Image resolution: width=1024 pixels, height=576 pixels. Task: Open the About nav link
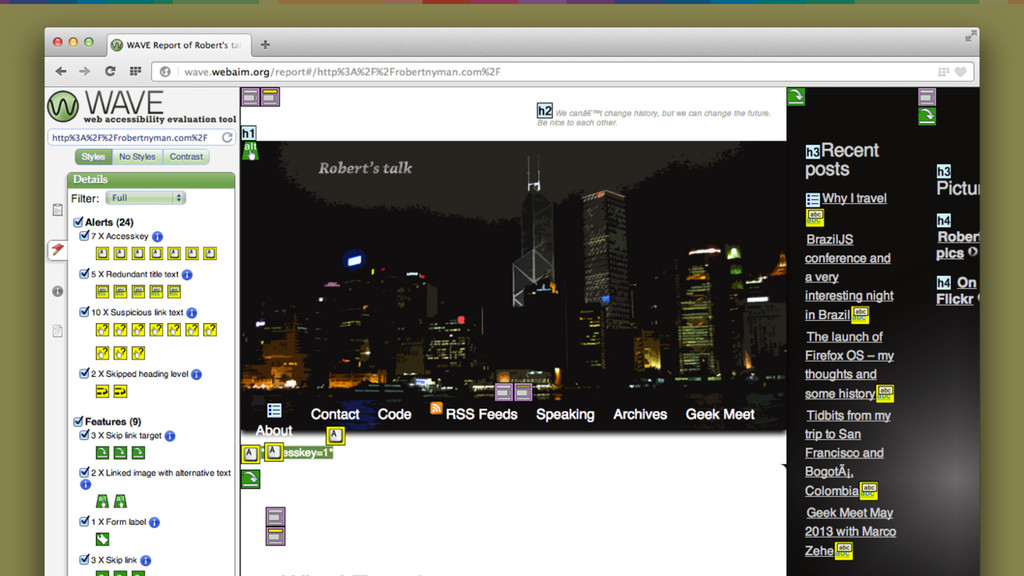(274, 430)
